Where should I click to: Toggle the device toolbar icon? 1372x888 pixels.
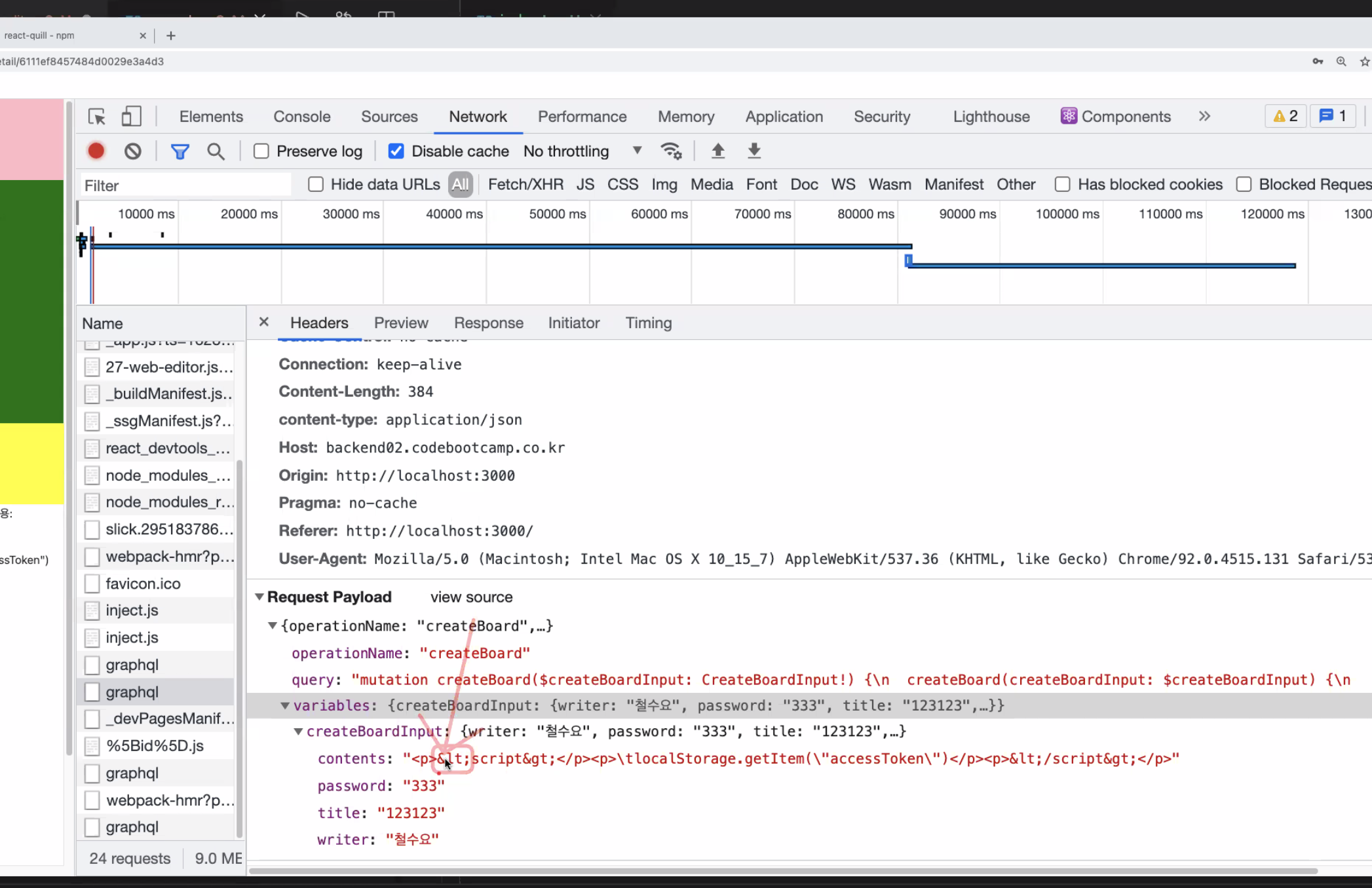tap(132, 117)
